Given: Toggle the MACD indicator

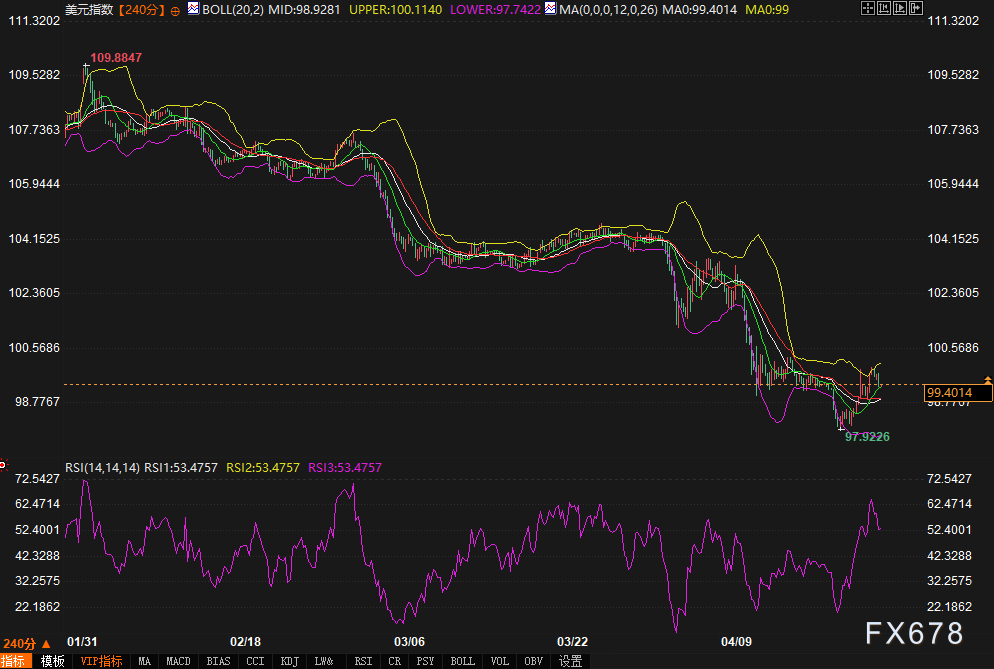Looking at the screenshot, I should (178, 661).
